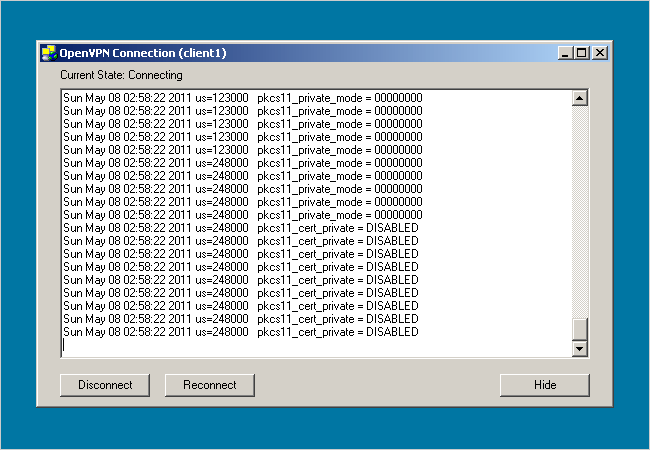
Task: Click the scrollbar thumb in the log
Action: point(580,329)
